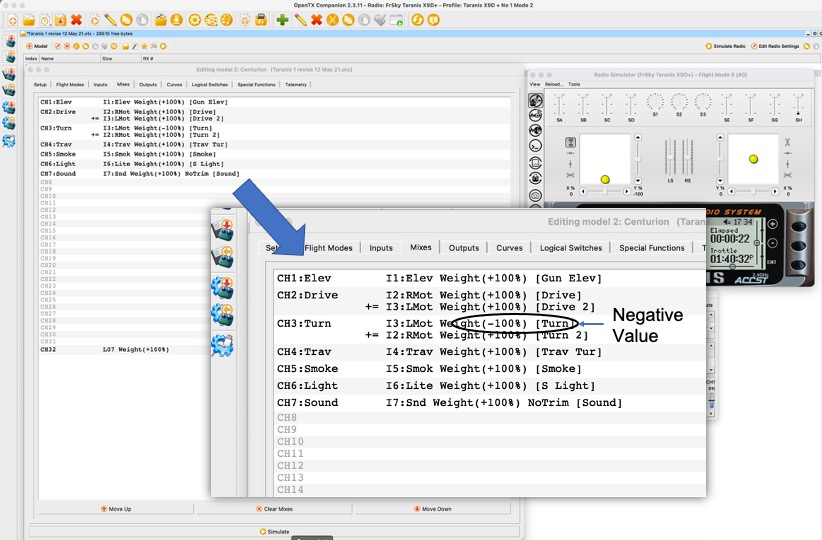Viewport: 822px width, 540px height.
Task: Select Logical Switches tab in the magnified inset
Action: (x=571, y=248)
